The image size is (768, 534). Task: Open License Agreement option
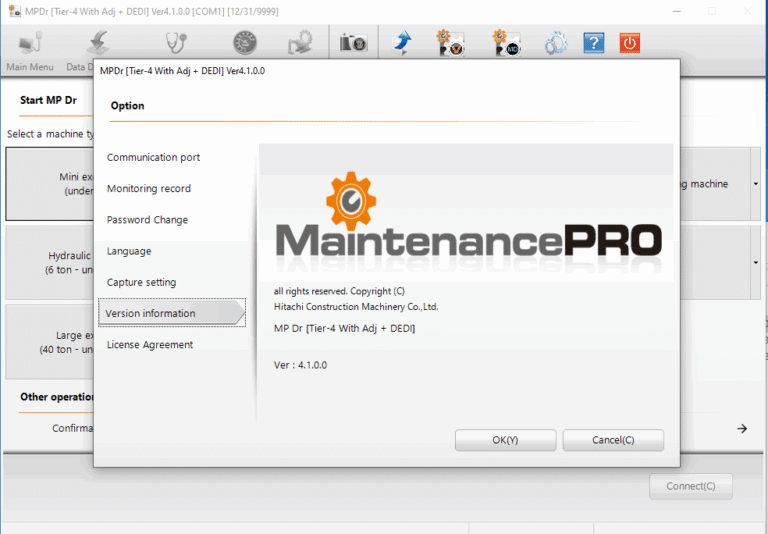coord(150,345)
